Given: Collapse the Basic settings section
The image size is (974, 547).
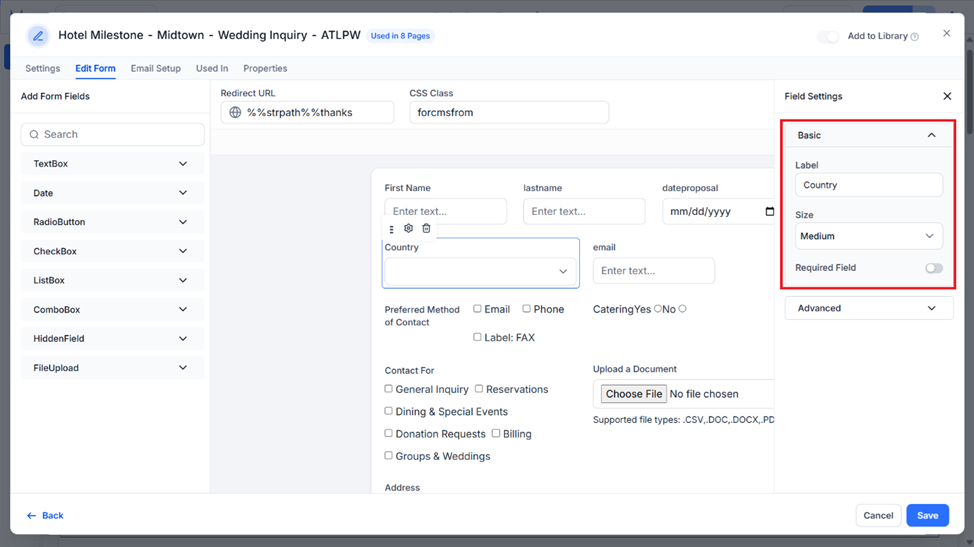Looking at the screenshot, I should coord(868,135).
